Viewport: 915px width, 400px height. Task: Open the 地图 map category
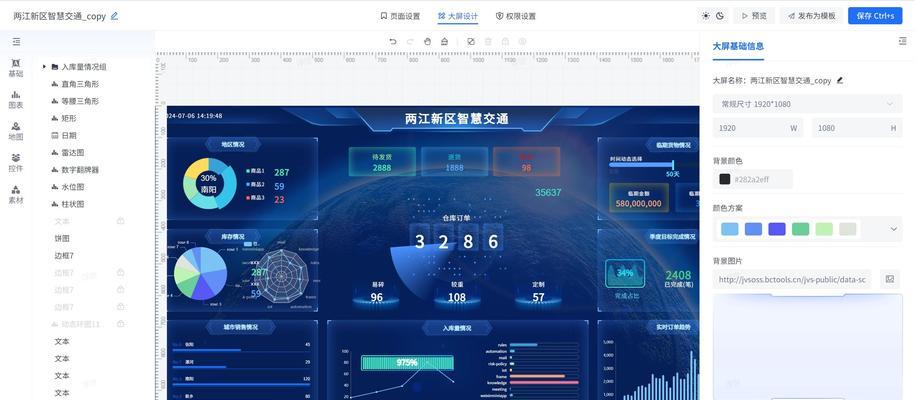[x=16, y=131]
